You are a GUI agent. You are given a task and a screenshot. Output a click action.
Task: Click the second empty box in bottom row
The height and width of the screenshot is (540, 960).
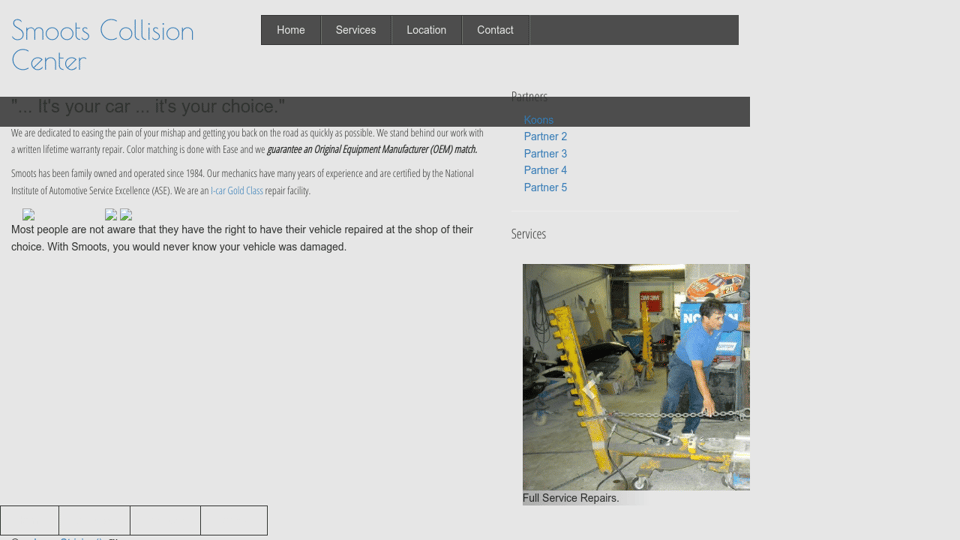coord(95,520)
